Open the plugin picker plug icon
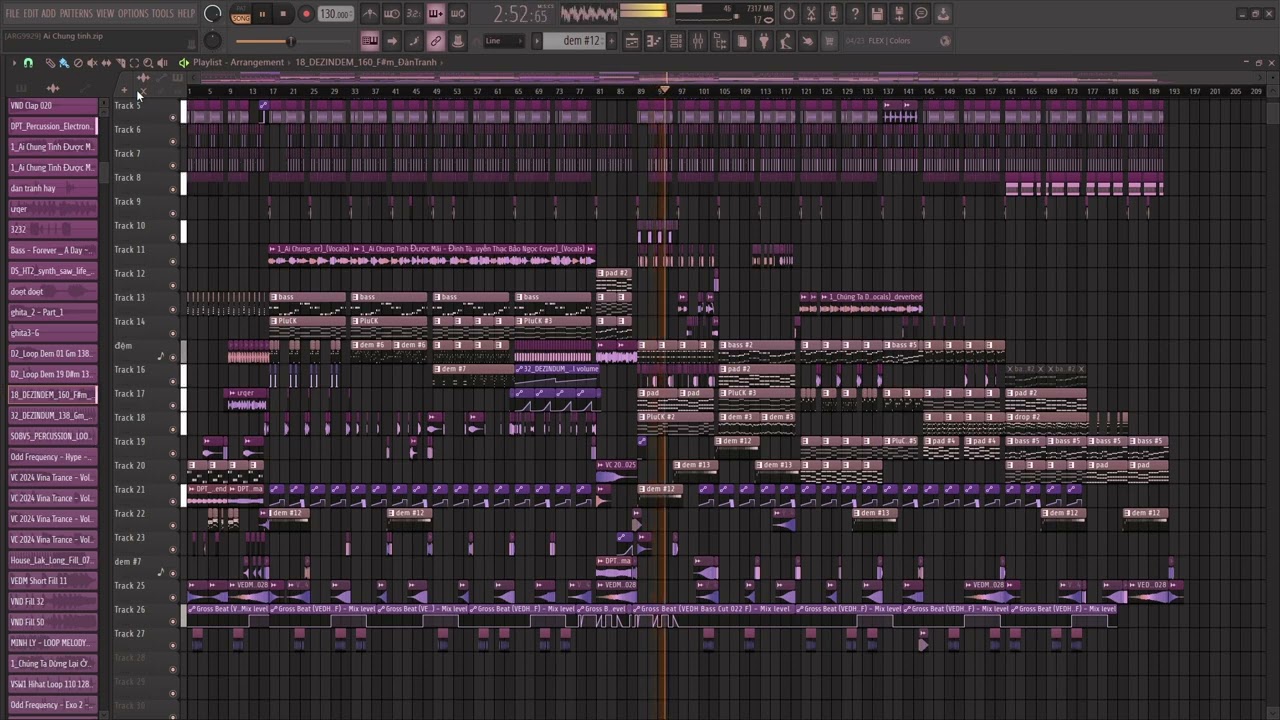 763,41
